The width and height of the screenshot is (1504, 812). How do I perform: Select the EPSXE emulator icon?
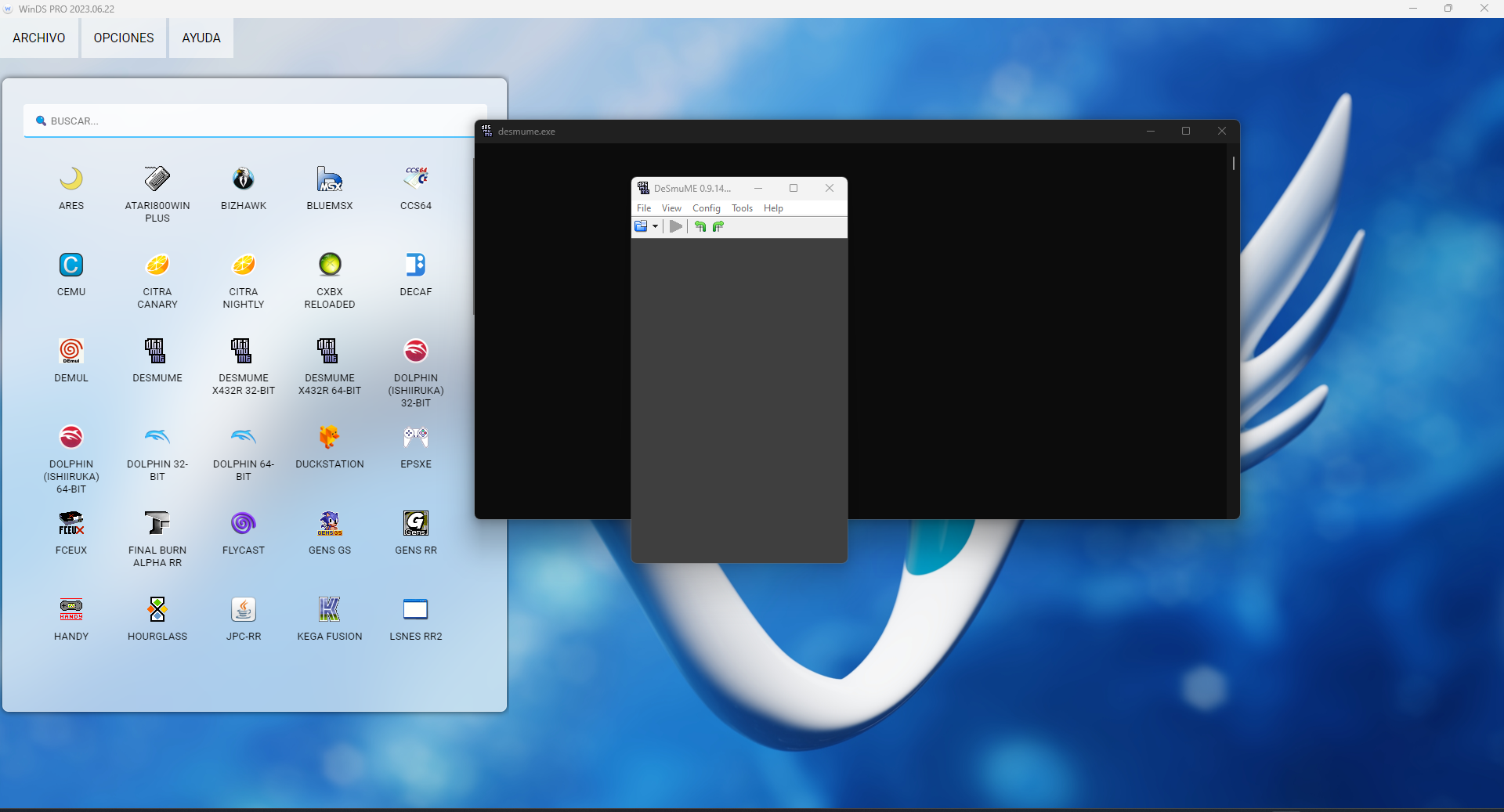416,438
